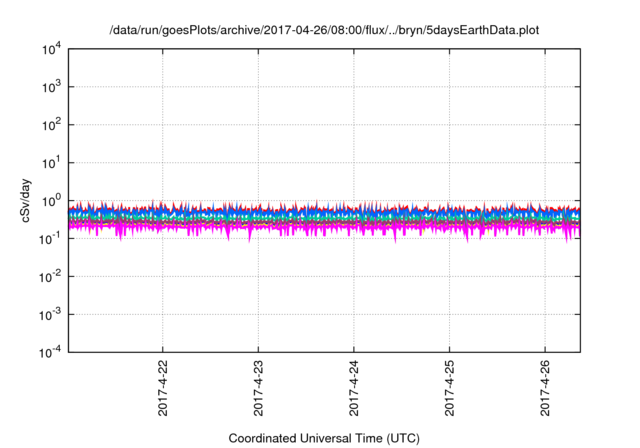The width and height of the screenshot is (640, 448).
Task: Click the 10^-1 y-axis tick label
Action: click(51, 239)
